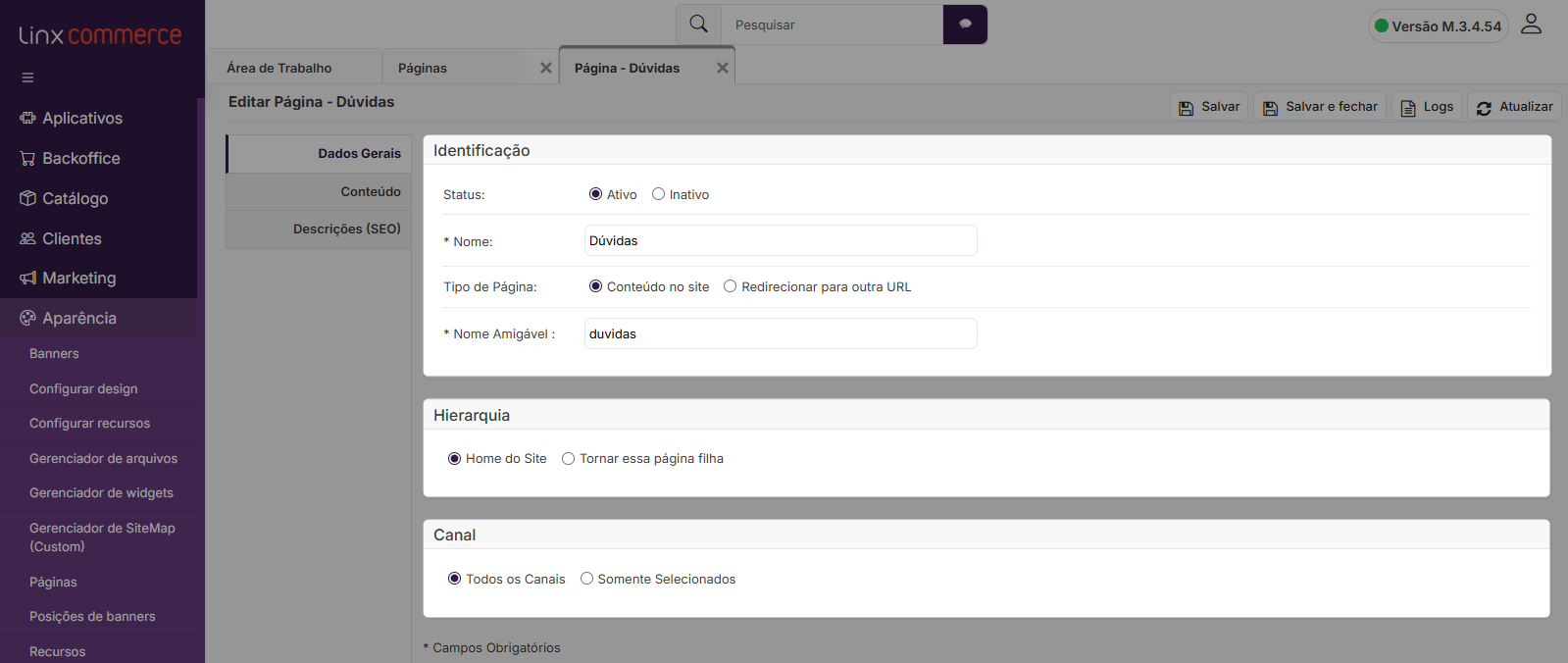Toggle the hamburger menu icon

tap(27, 77)
